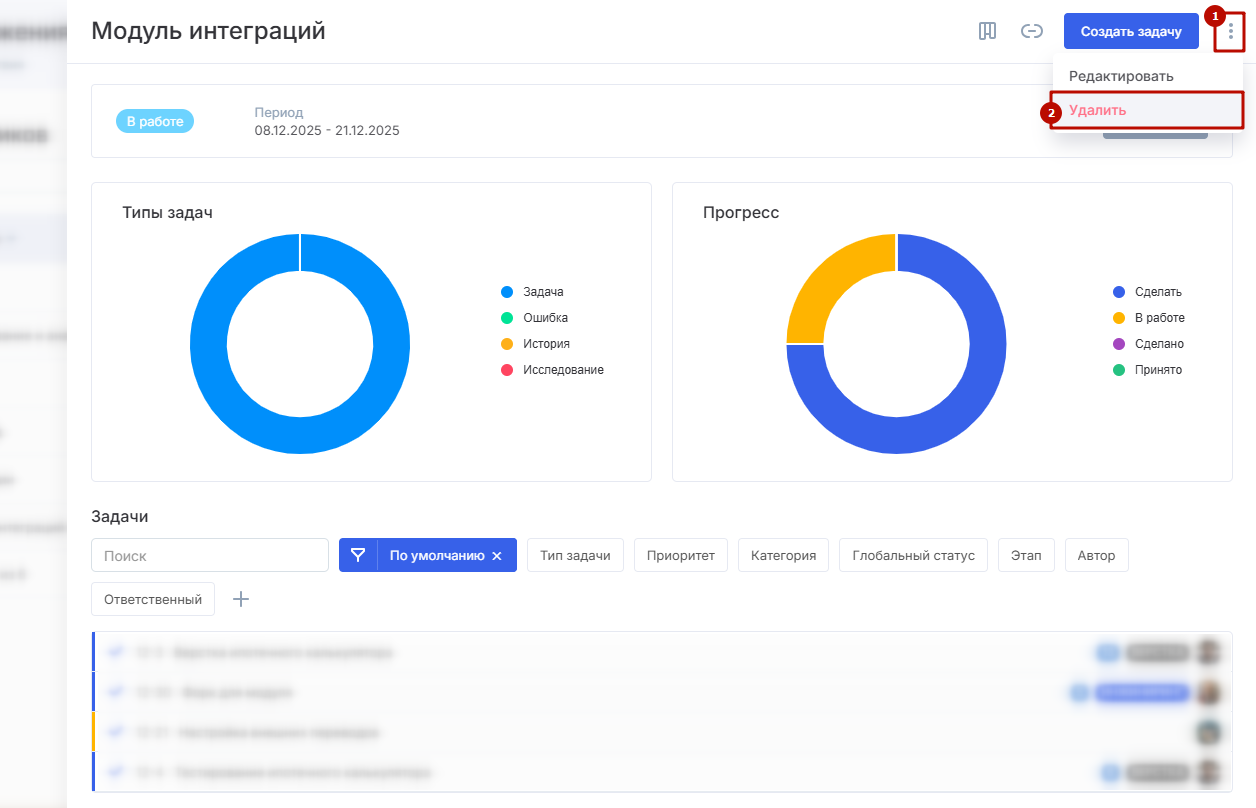Toggle 'Задача' legend item in task types
The image size is (1256, 808).
(x=543, y=292)
